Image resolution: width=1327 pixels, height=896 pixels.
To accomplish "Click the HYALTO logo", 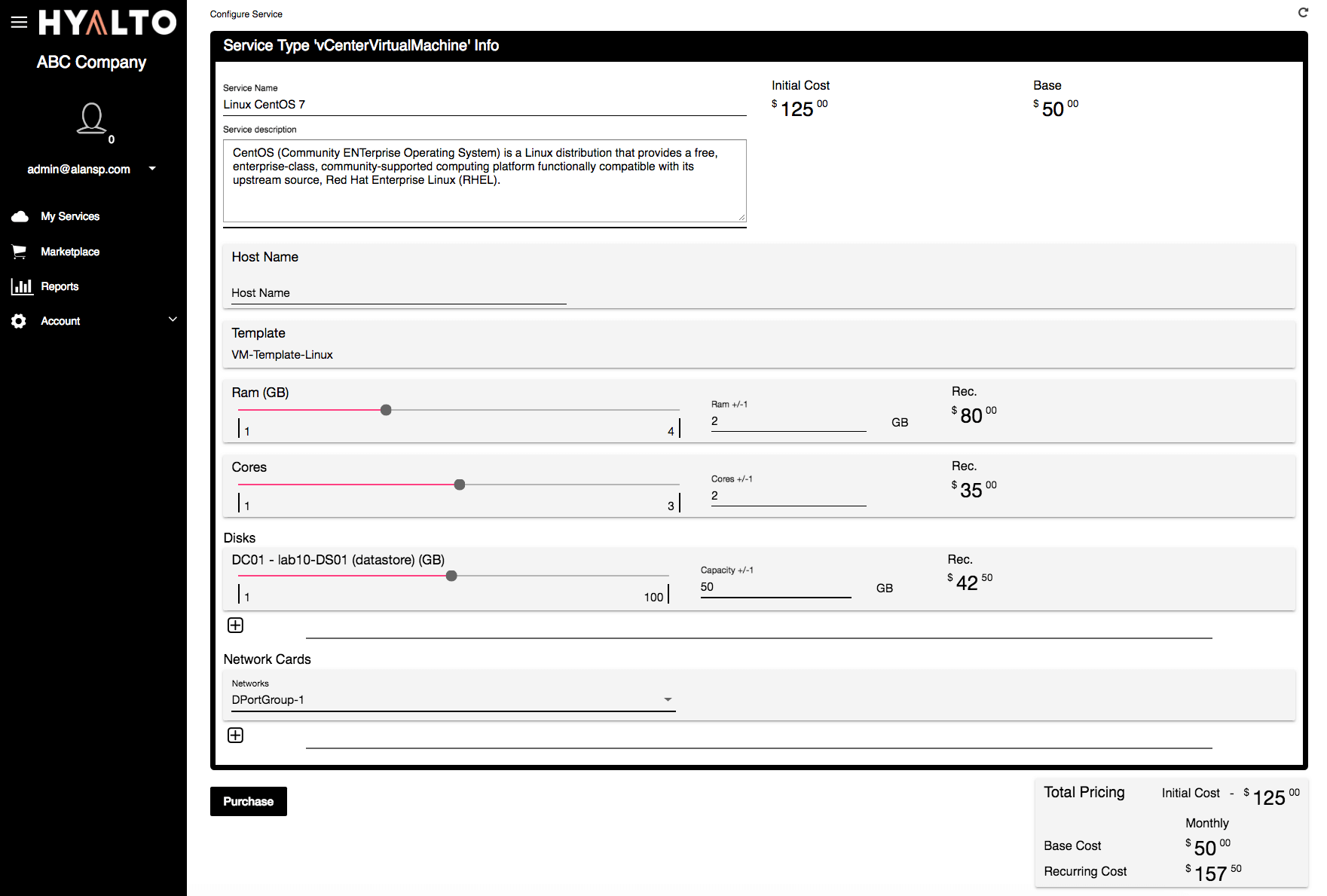I will point(108,23).
